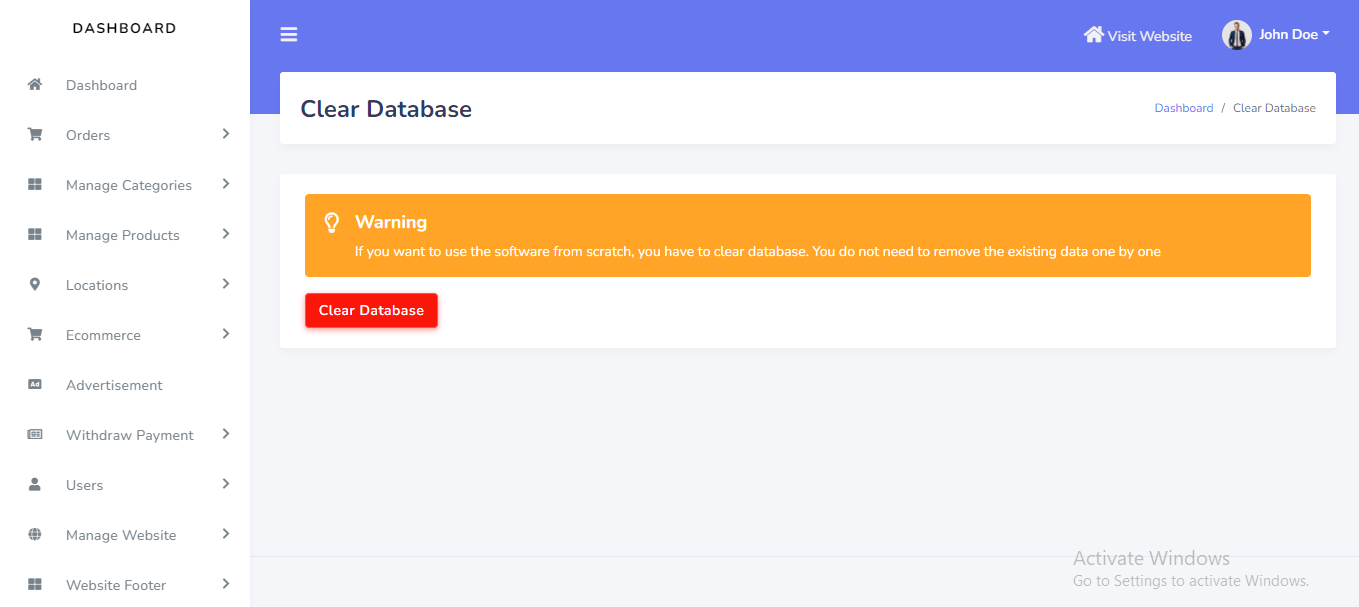Expand the Manage Categories chevron
This screenshot has width=1359, height=607.
click(x=226, y=184)
